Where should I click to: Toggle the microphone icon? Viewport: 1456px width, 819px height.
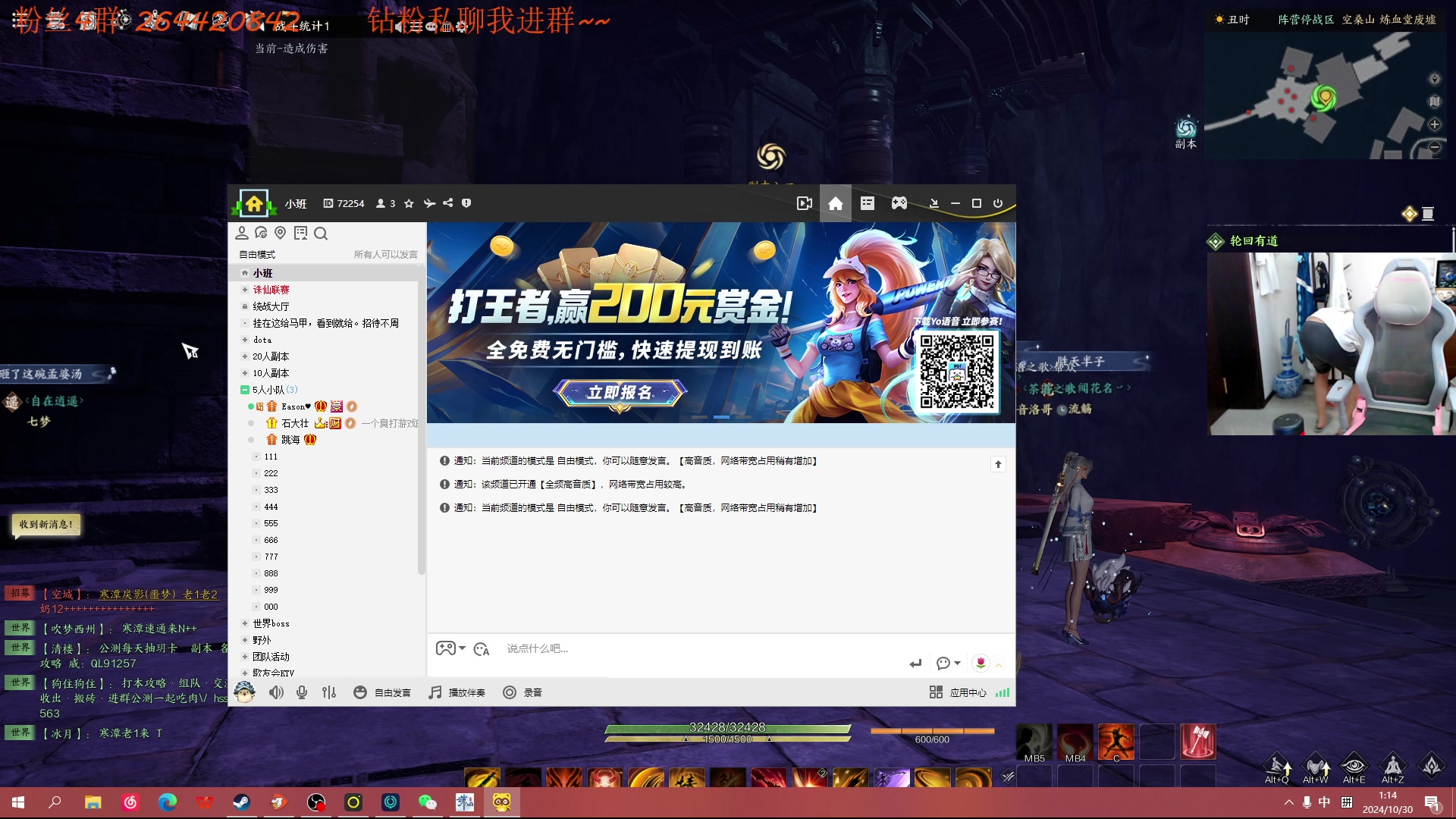(x=302, y=692)
